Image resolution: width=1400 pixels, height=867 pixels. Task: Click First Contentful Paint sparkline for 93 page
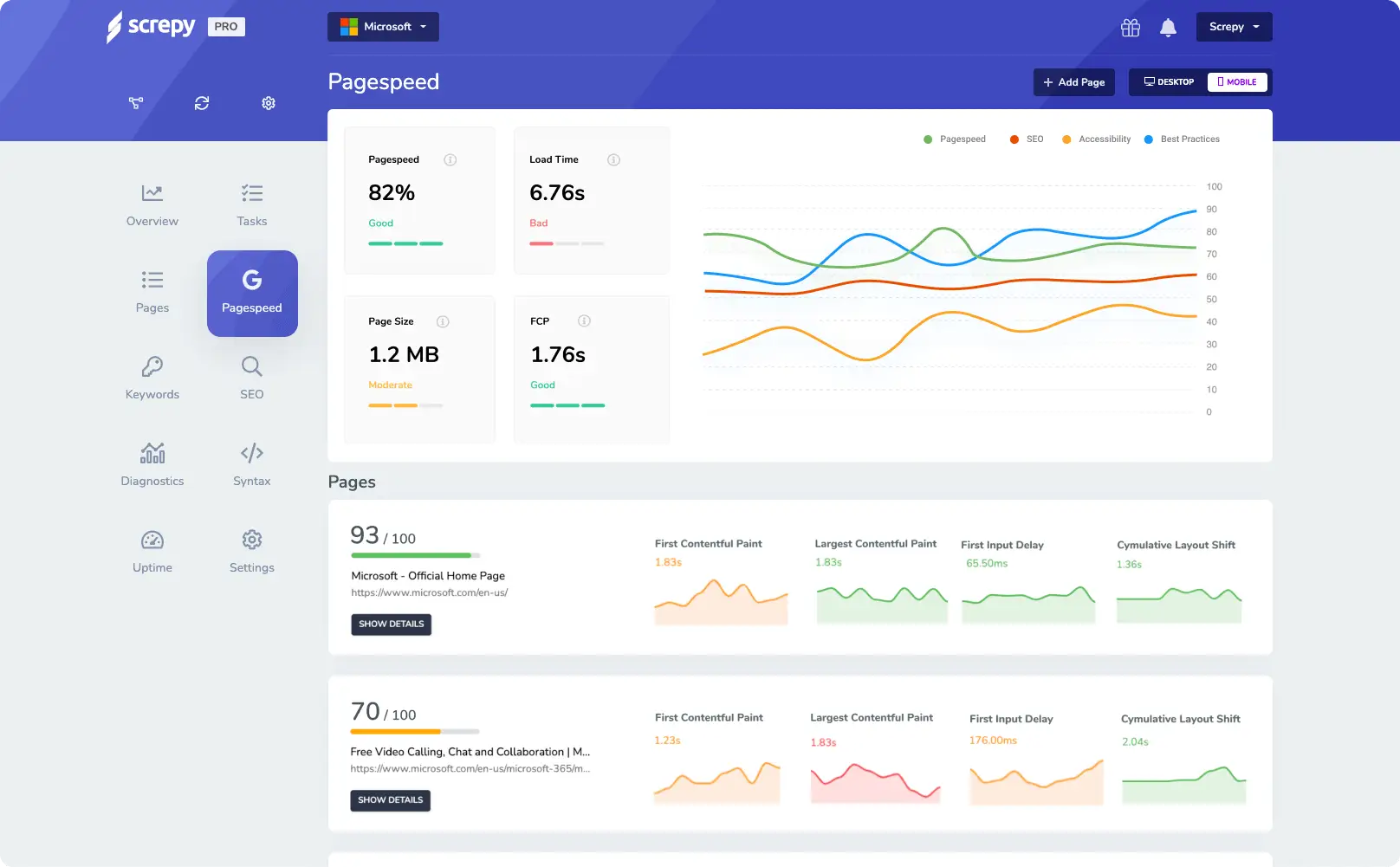click(721, 603)
